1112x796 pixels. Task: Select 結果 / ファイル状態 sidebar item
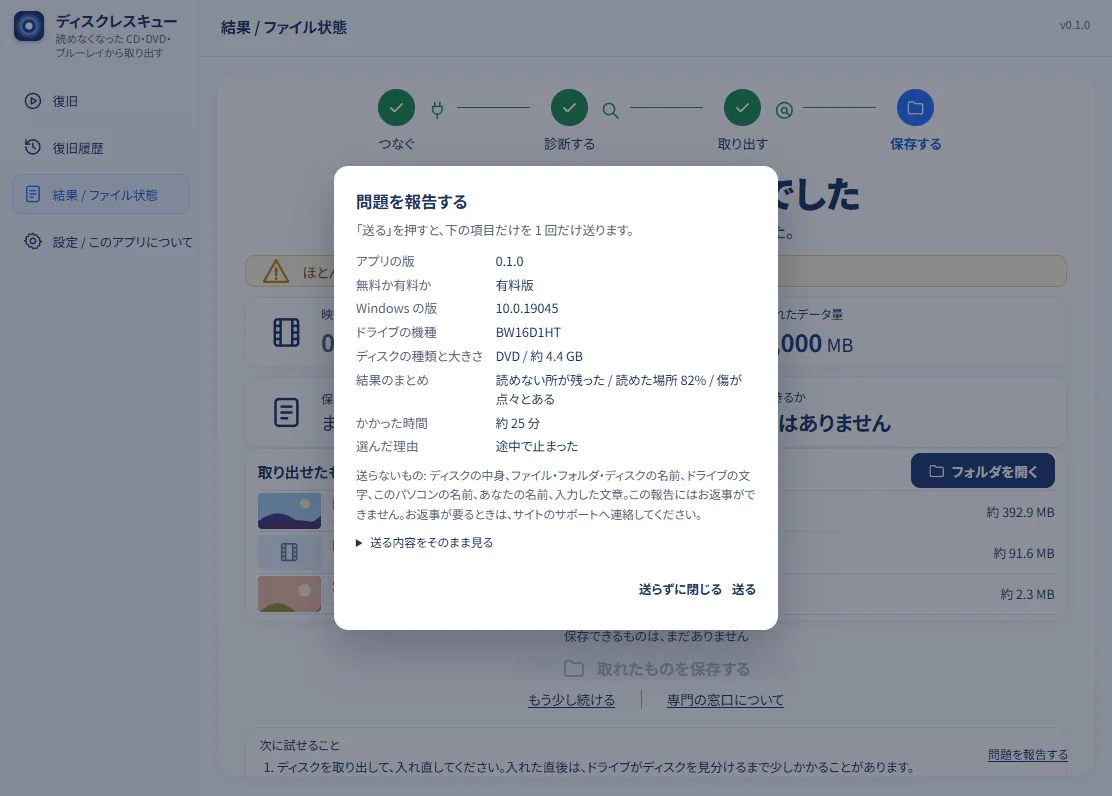click(101, 194)
